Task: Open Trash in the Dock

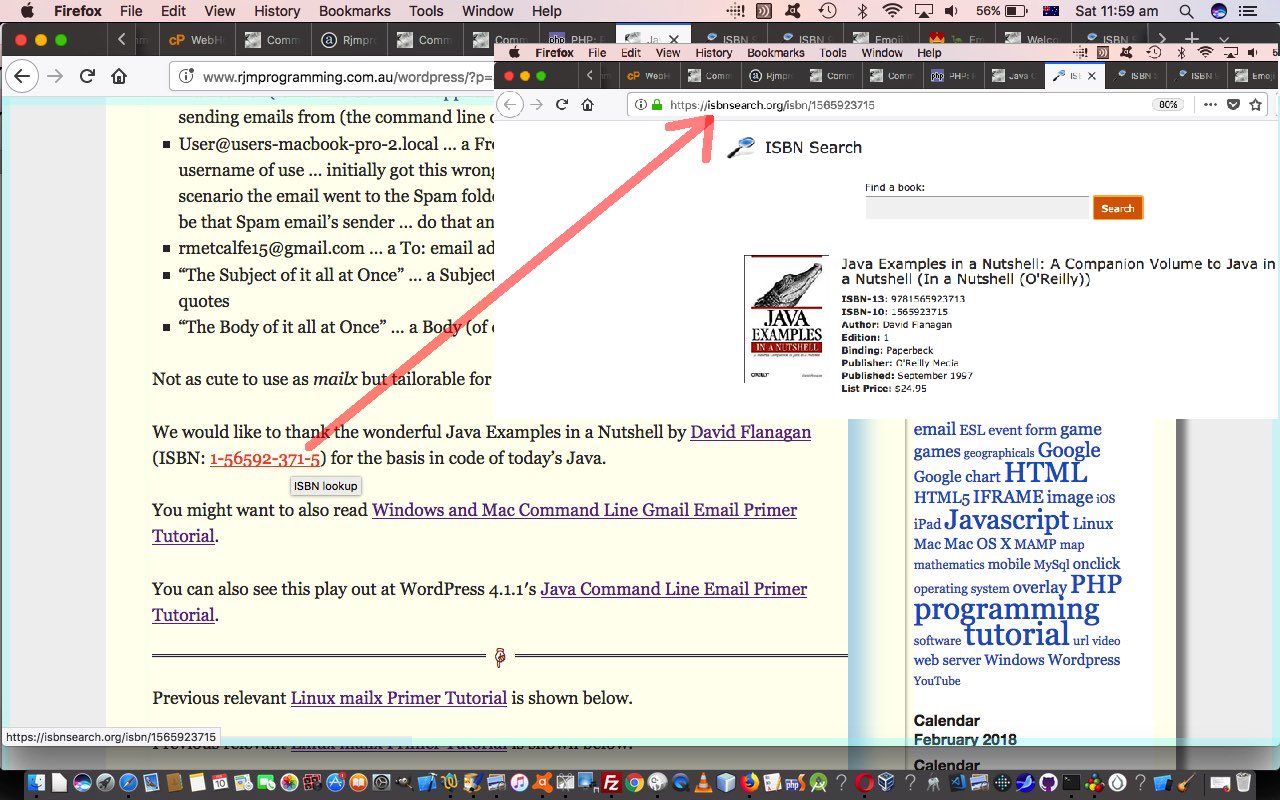Action: pos(1243,783)
